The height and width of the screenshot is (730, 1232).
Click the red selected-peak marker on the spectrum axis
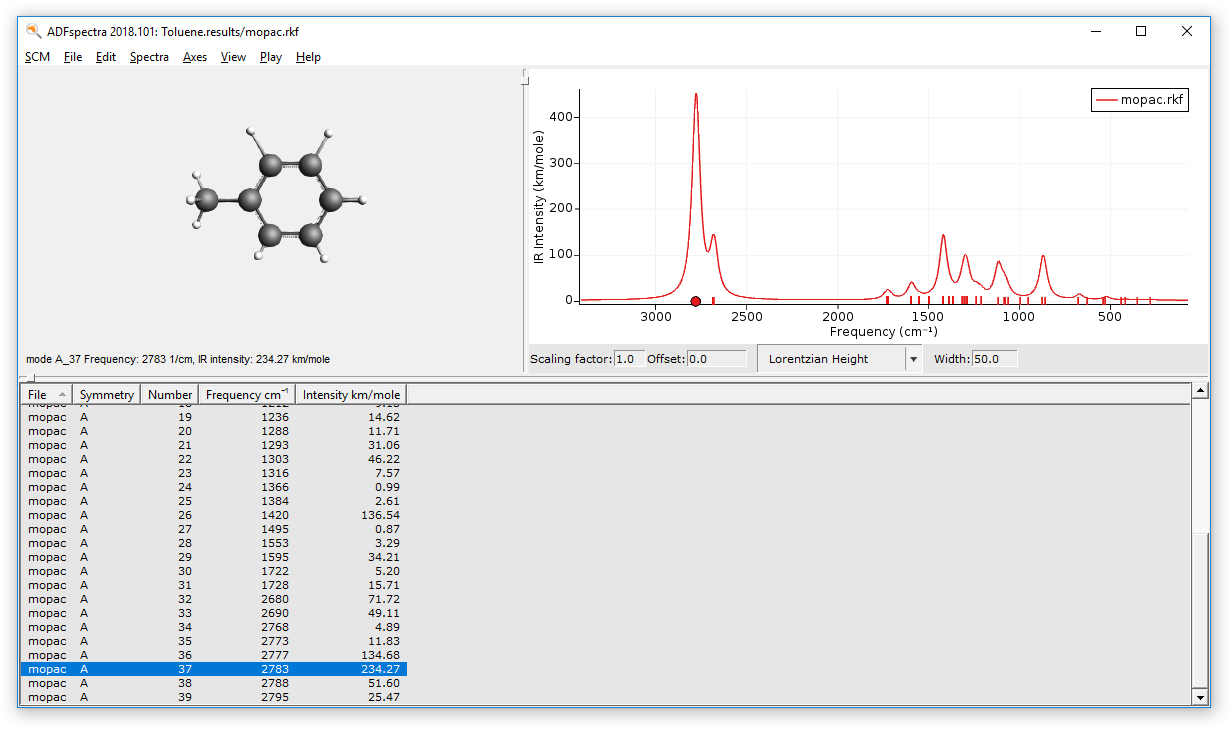tap(696, 301)
